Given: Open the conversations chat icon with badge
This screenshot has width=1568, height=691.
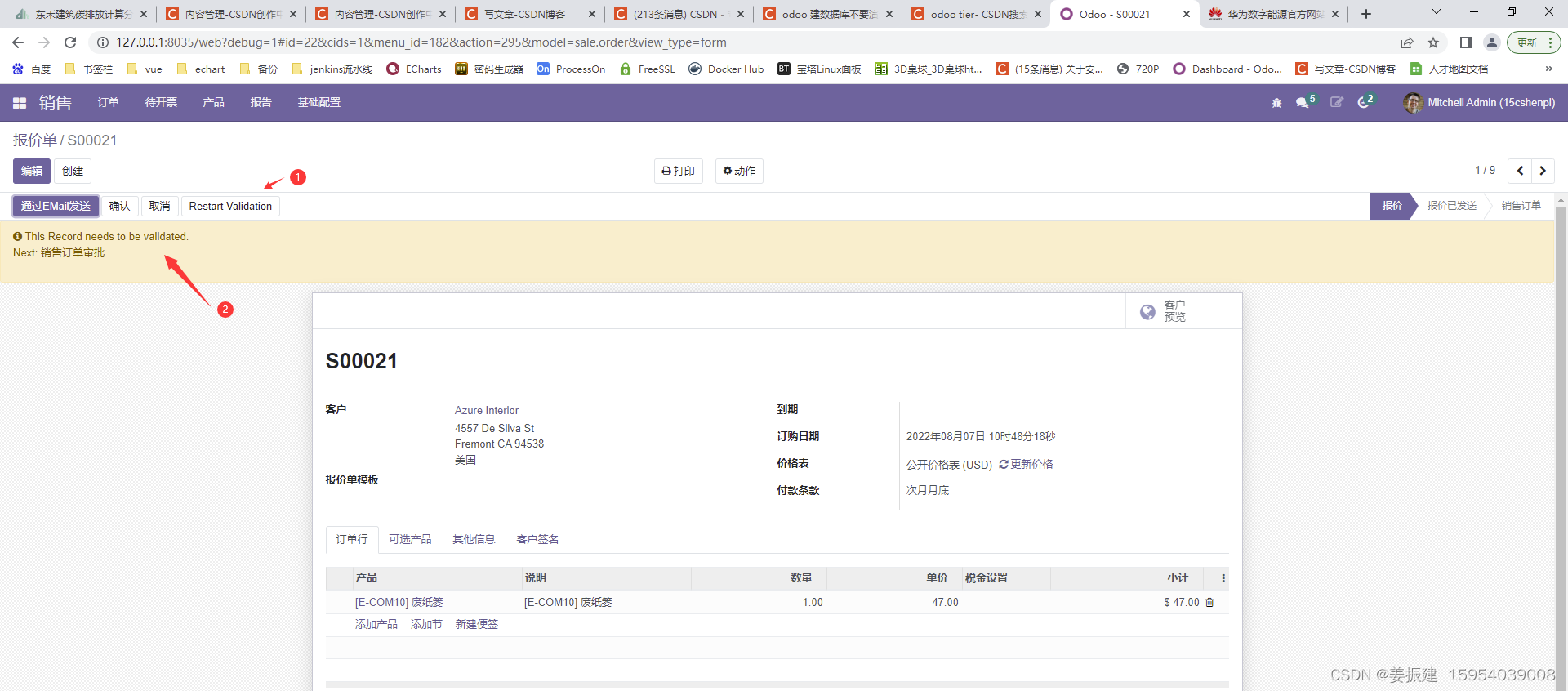Looking at the screenshot, I should [1303, 103].
